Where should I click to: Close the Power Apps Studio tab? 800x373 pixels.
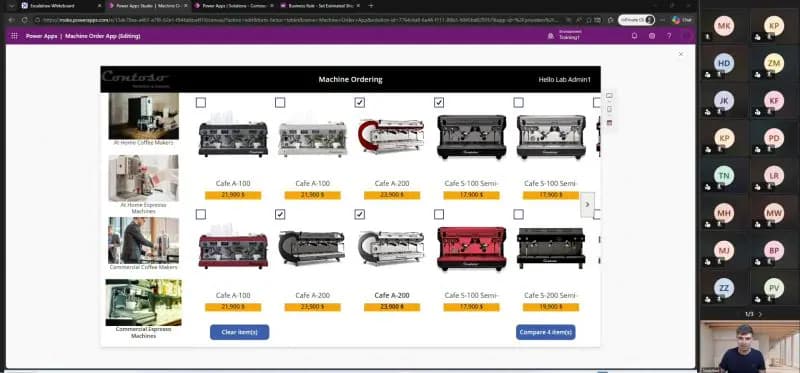[185, 6]
